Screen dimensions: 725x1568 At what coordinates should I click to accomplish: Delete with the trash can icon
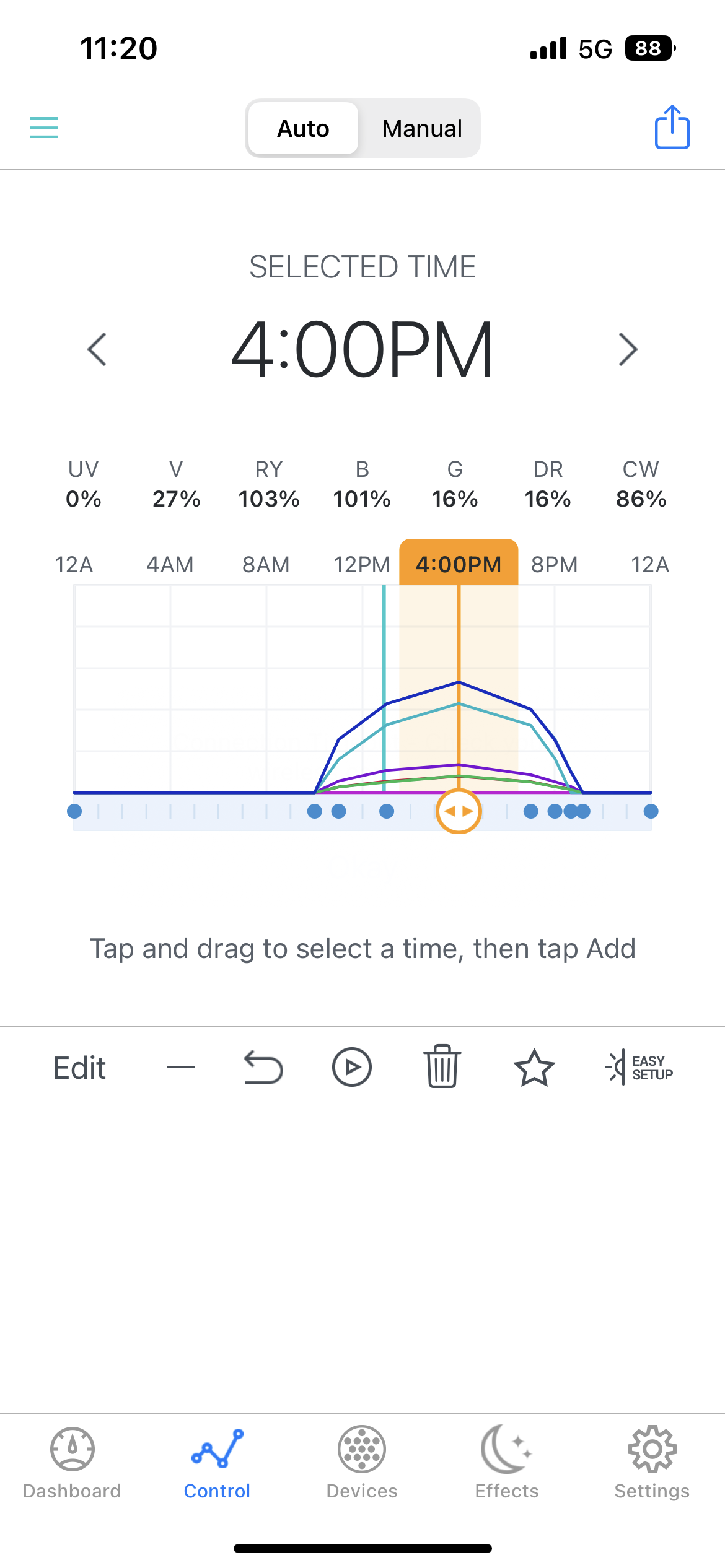coord(442,1066)
